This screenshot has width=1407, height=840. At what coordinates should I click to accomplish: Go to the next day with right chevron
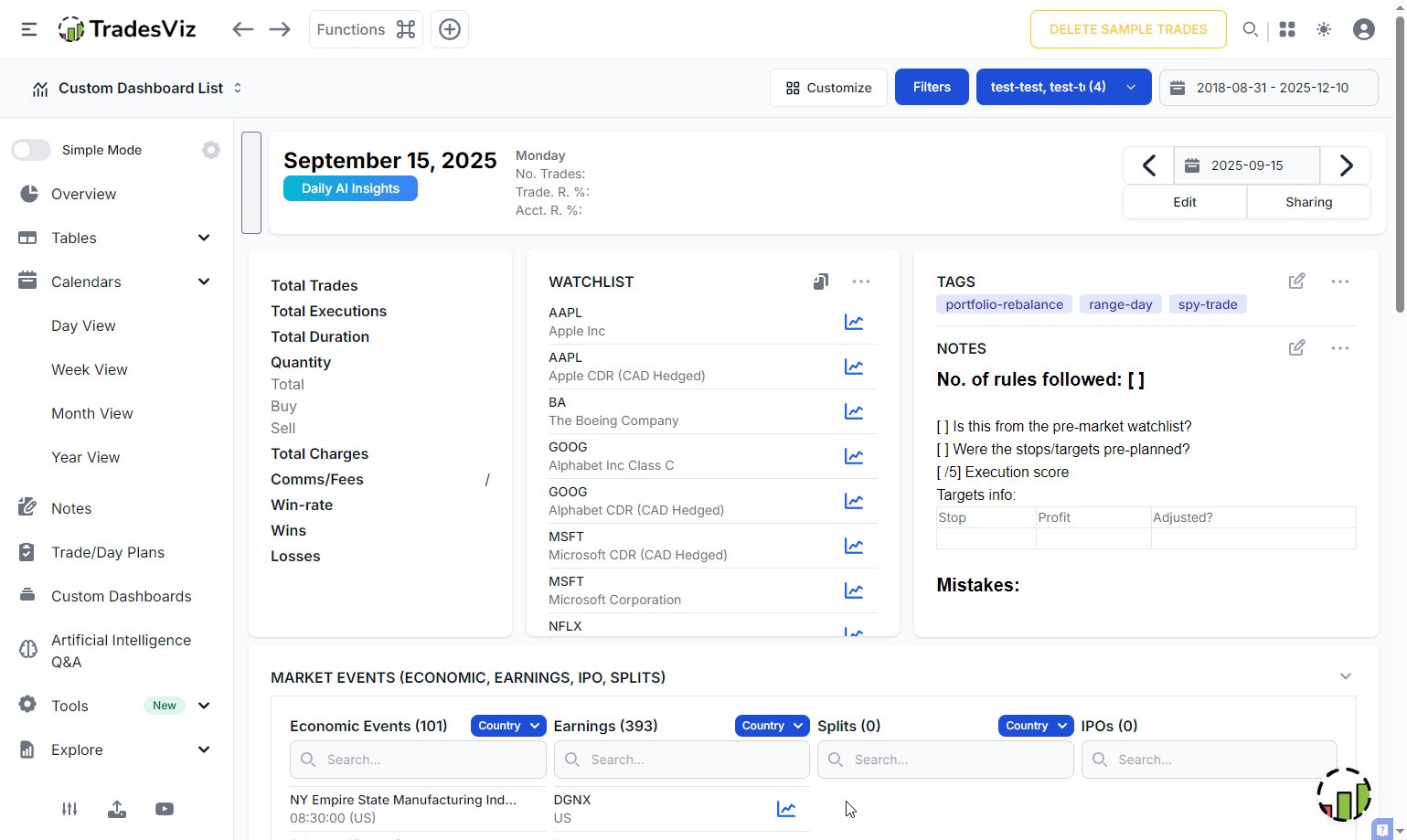[x=1346, y=165]
